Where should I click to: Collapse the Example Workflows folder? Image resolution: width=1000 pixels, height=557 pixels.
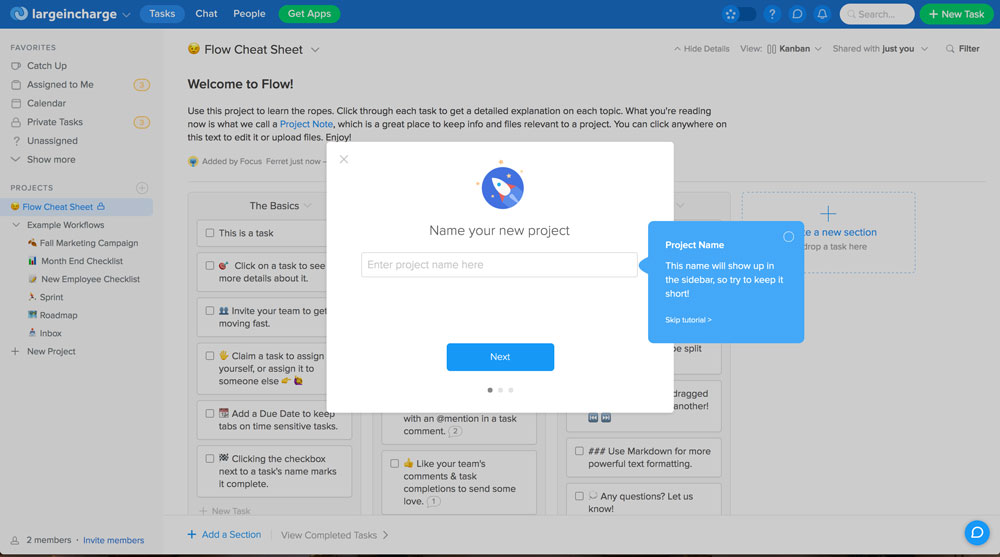[x=16, y=225]
